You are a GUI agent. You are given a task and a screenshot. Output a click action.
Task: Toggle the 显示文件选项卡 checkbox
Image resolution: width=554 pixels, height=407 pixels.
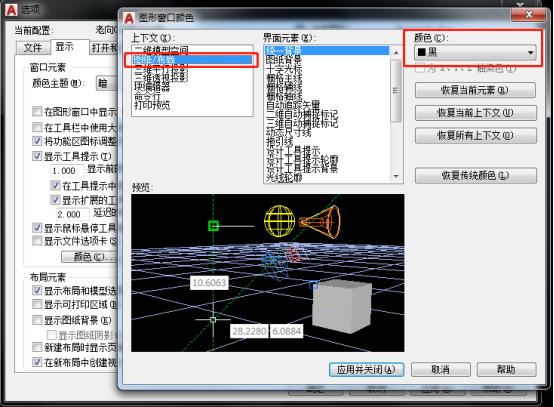tap(37, 241)
